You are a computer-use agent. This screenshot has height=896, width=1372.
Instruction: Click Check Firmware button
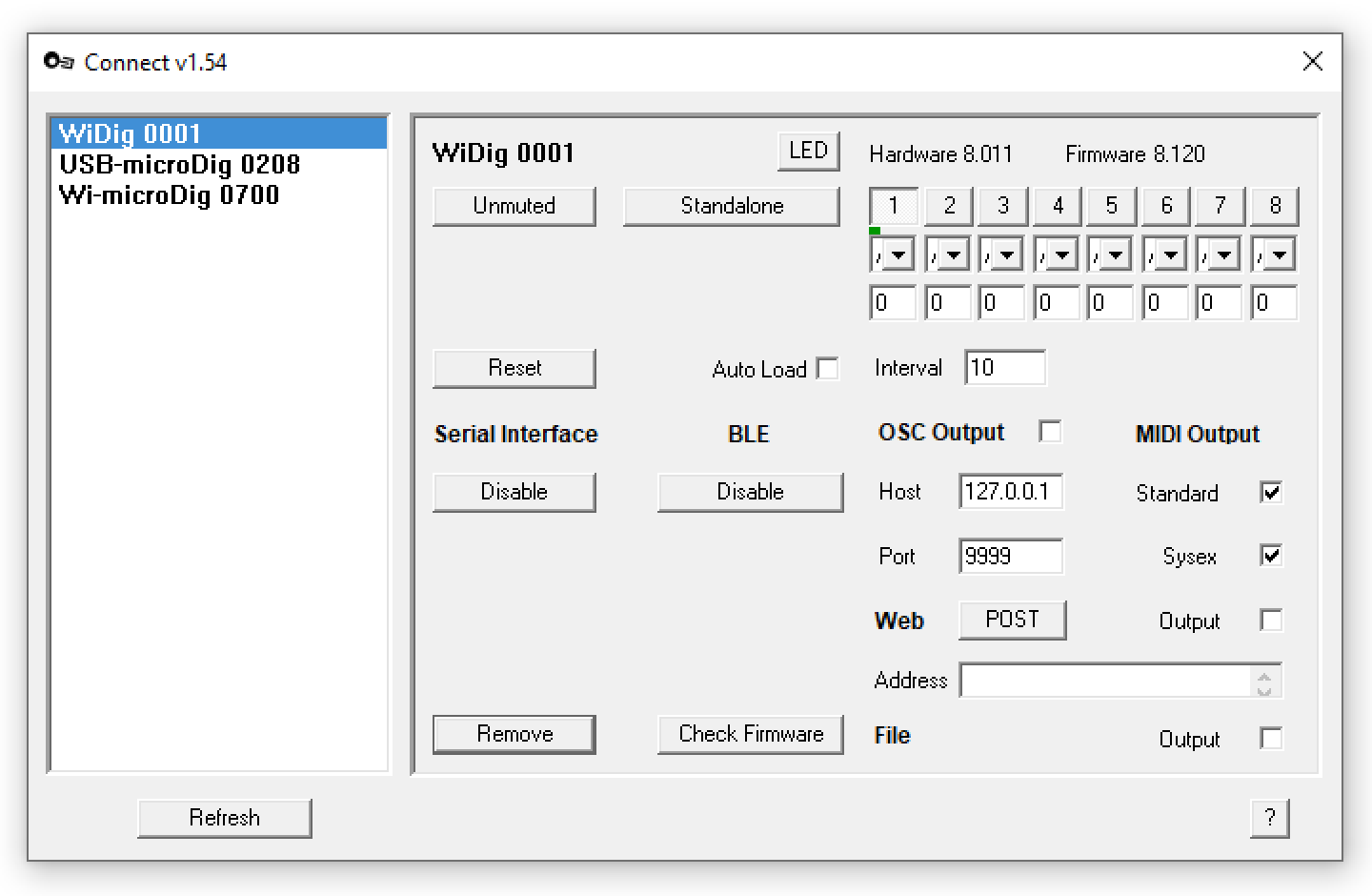point(751,734)
